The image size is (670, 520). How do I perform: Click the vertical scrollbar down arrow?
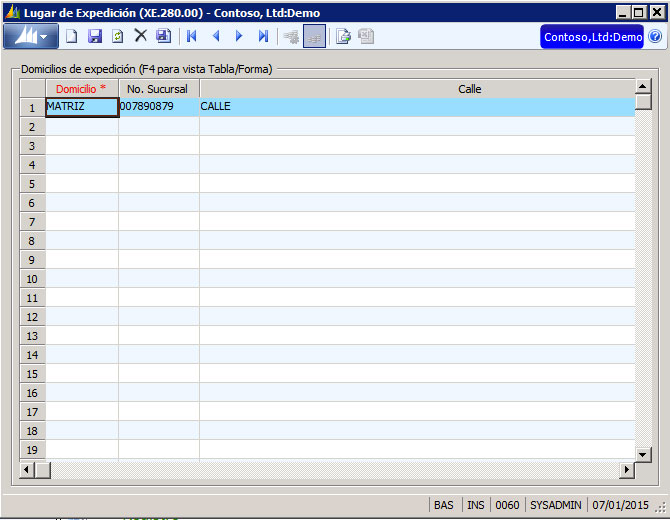pos(643,452)
